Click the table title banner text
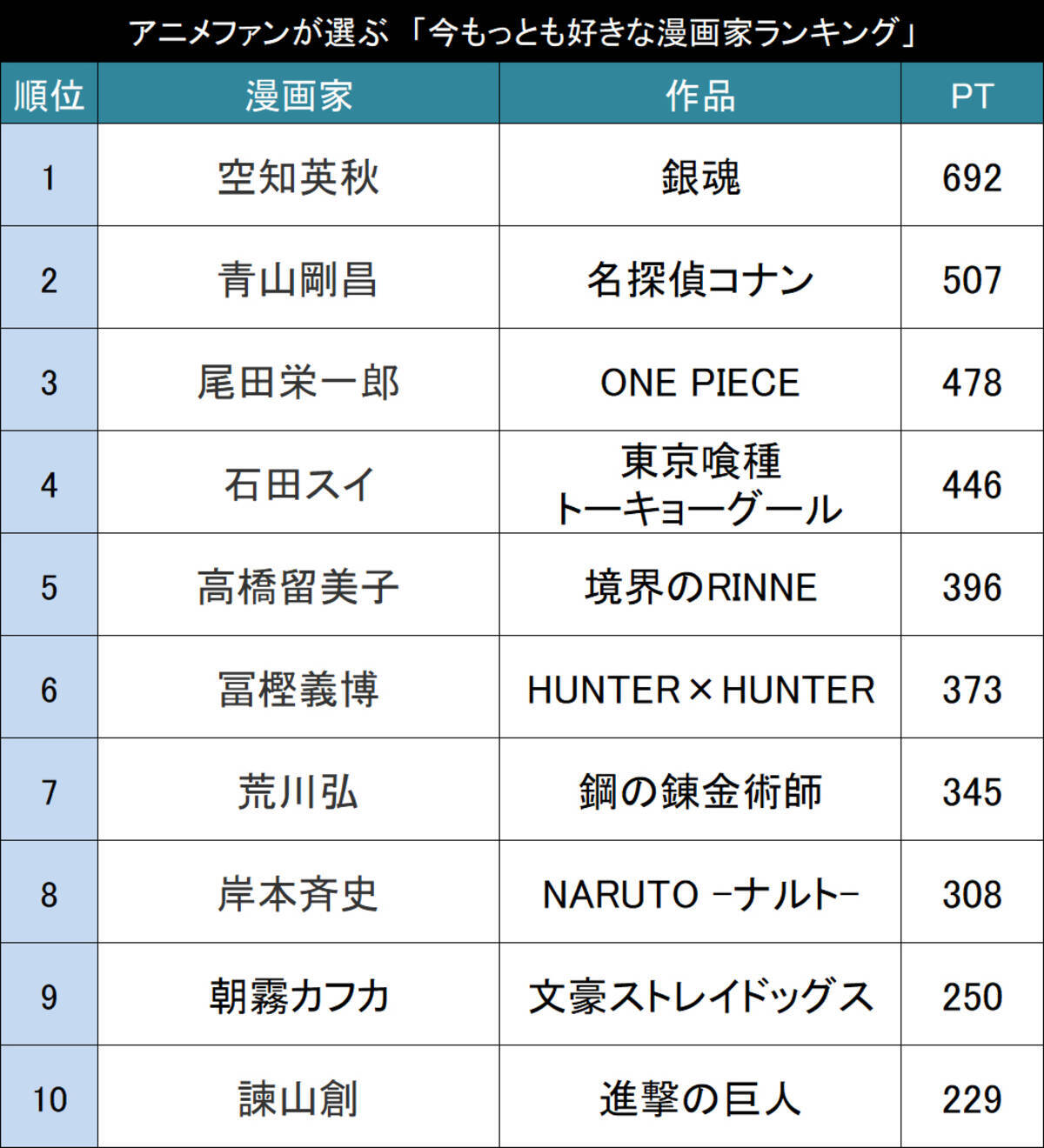Viewport: 1044px width, 1148px height. (522, 32)
